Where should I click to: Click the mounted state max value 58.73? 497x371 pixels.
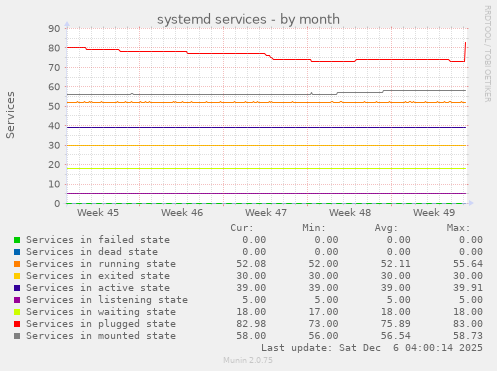(x=468, y=336)
